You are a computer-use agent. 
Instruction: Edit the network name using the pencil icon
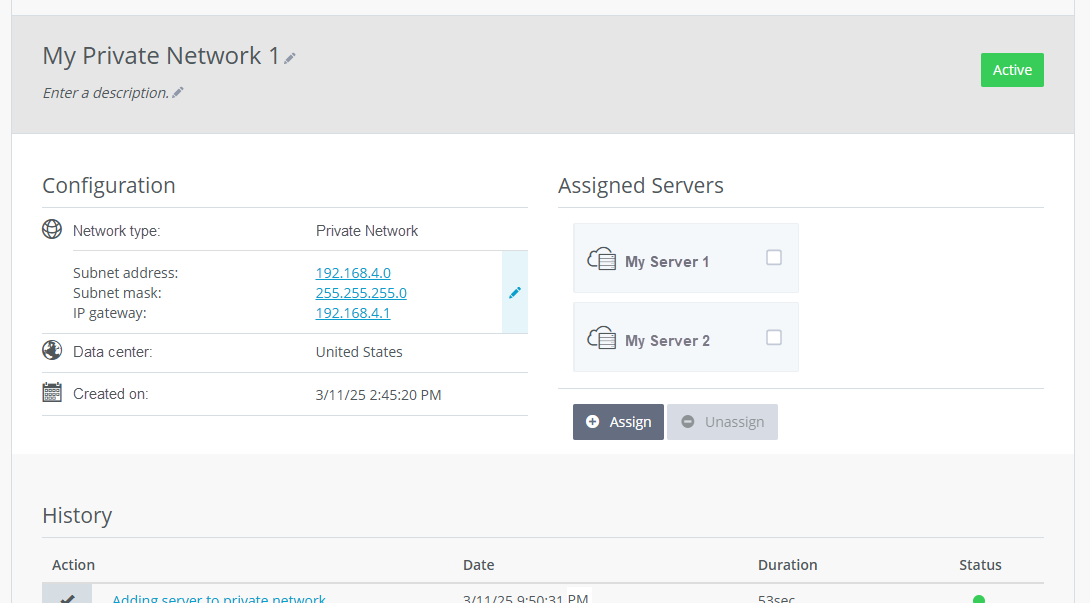289,57
